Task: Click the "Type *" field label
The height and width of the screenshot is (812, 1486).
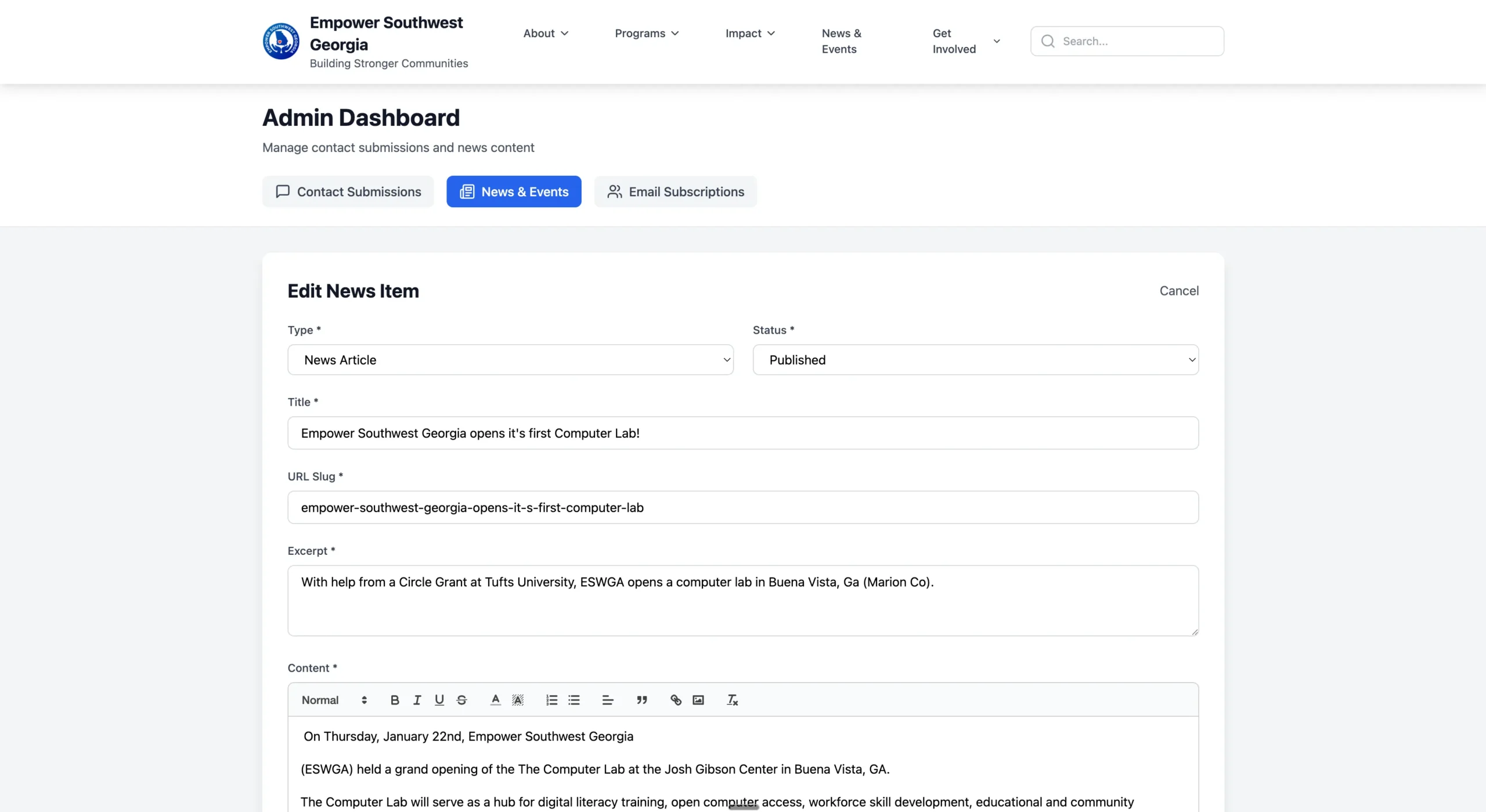Action: tap(304, 330)
